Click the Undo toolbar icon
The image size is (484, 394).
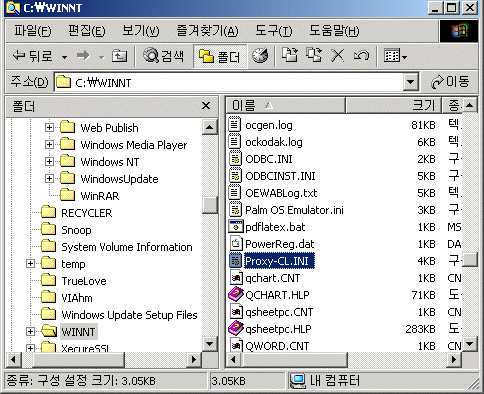(361, 56)
